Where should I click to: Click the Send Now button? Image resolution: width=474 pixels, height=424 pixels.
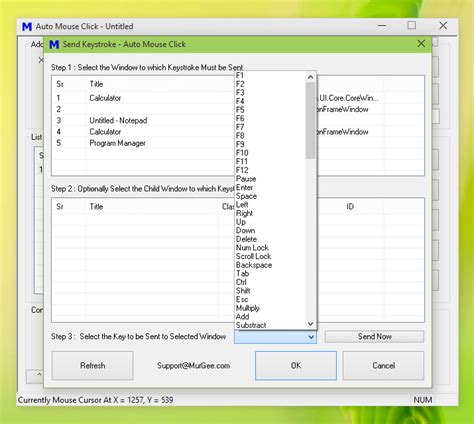pos(374,337)
